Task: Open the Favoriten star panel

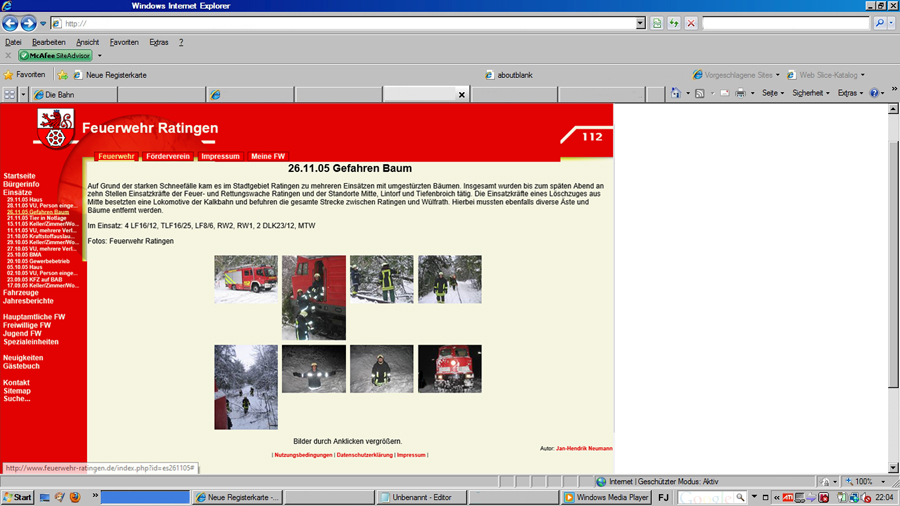Action: tap(24, 75)
